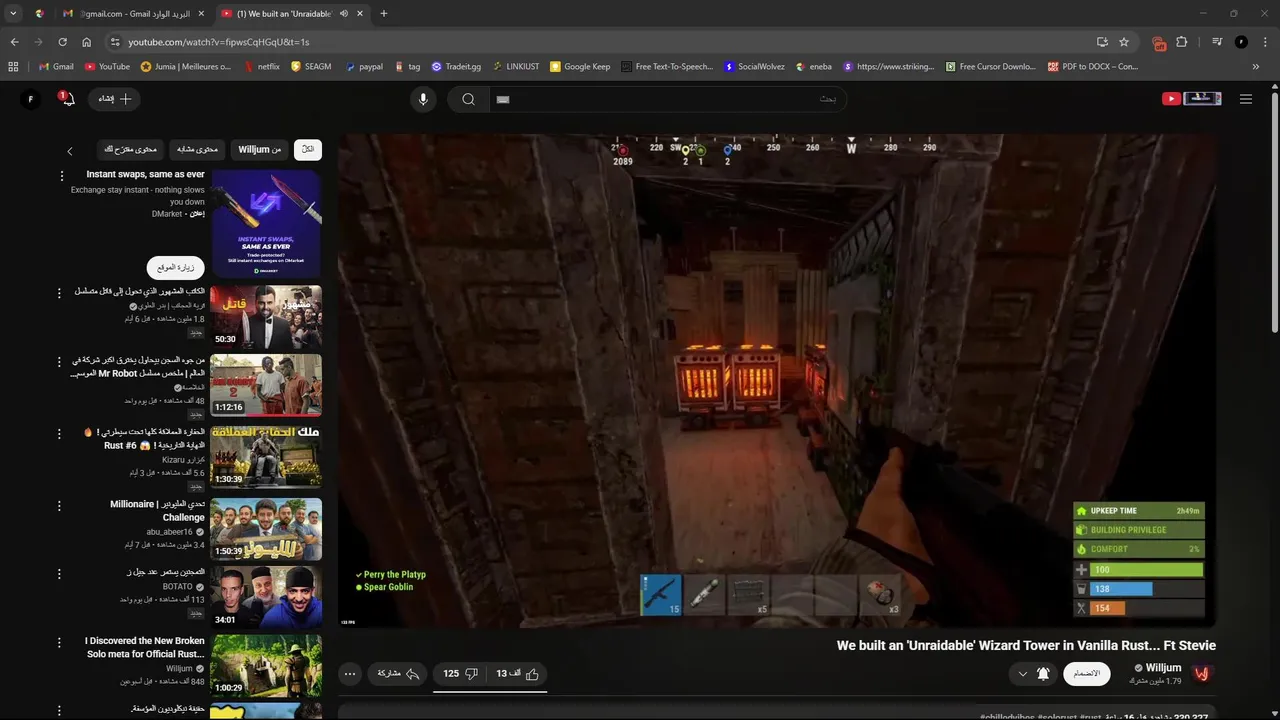
Task: Open the YouTube hamburger guide menu
Action: coord(1246,99)
